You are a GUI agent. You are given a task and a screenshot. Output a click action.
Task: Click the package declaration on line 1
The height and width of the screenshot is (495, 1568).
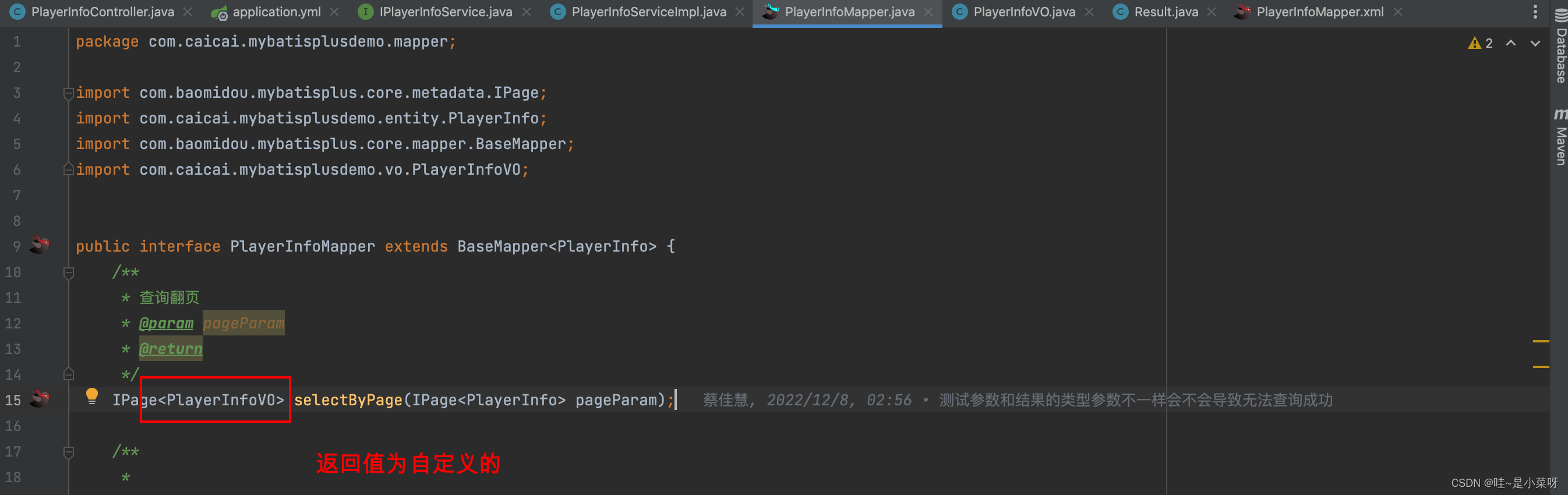click(266, 42)
